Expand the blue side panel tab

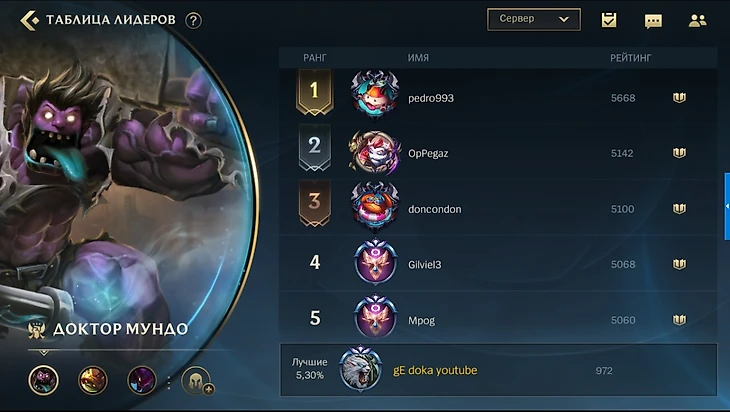[x=727, y=206]
